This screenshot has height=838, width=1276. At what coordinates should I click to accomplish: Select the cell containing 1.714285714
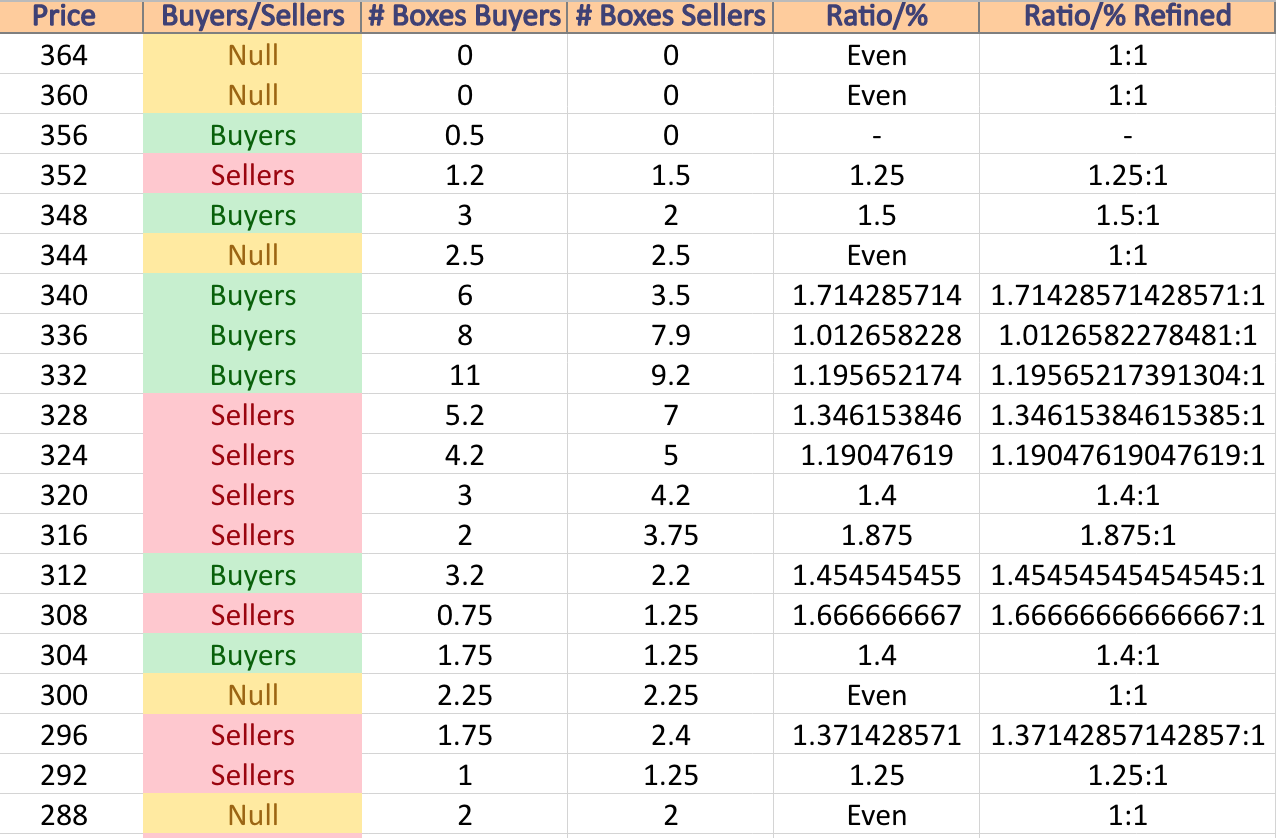(876, 295)
